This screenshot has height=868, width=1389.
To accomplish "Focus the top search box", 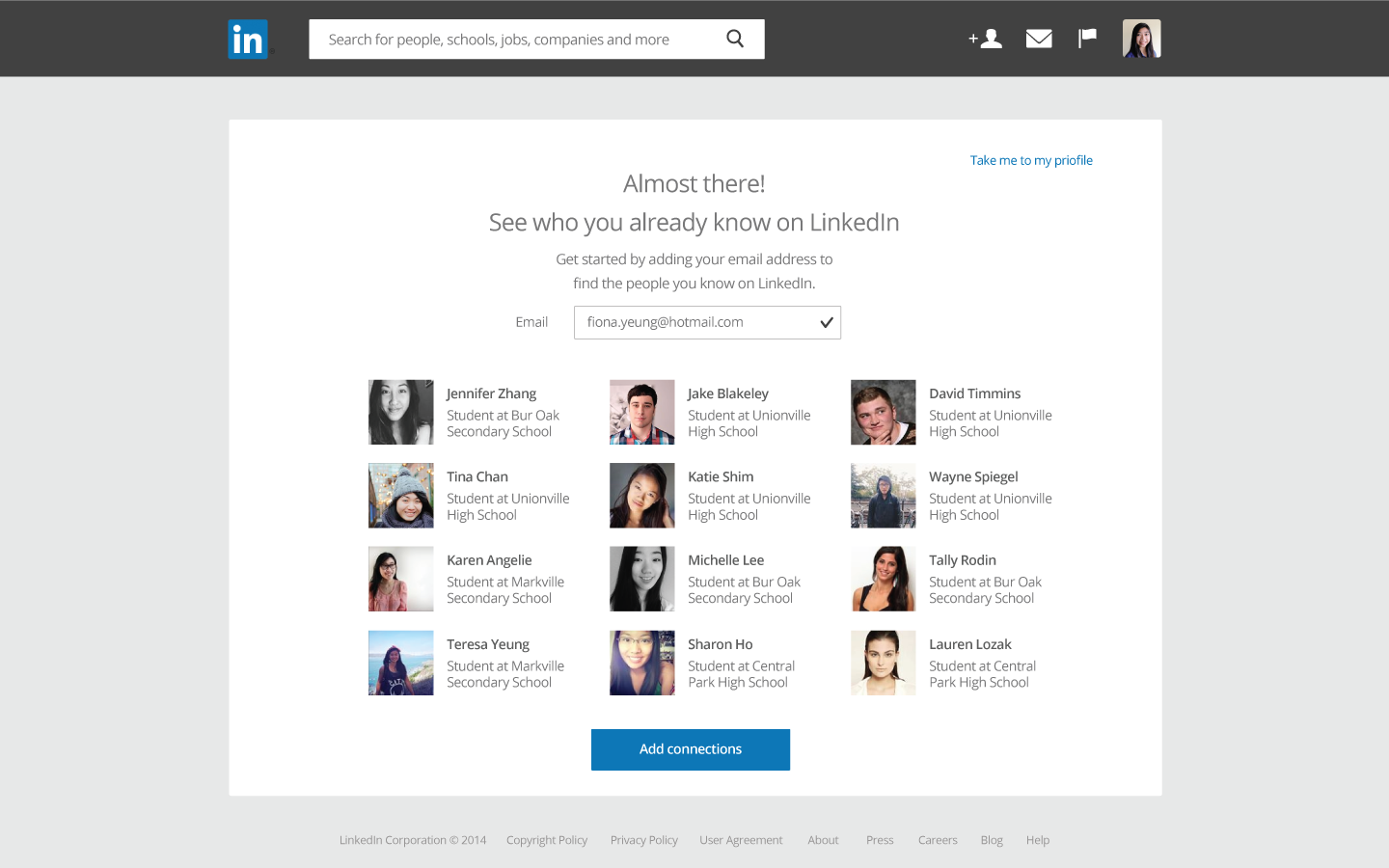I will coord(536,40).
